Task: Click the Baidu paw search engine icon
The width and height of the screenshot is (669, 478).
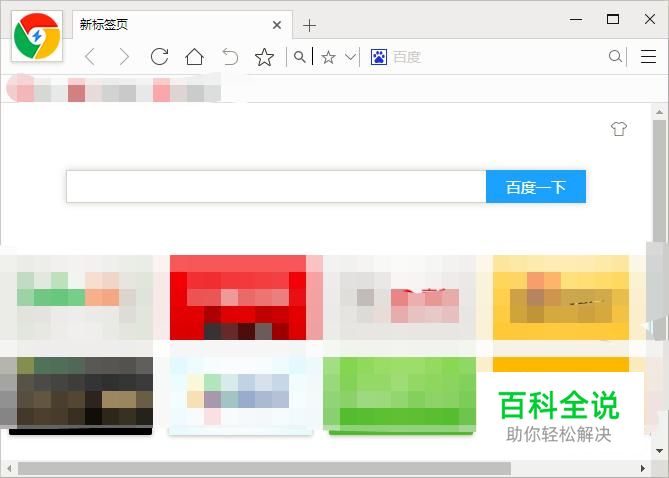Action: (x=379, y=57)
